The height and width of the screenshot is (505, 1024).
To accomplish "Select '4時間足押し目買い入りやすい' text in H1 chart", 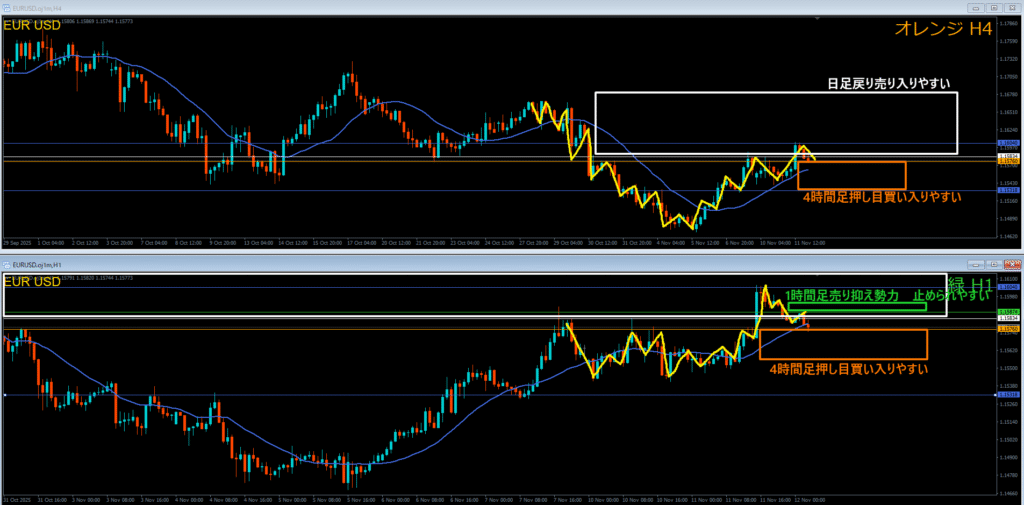I will click(x=848, y=369).
